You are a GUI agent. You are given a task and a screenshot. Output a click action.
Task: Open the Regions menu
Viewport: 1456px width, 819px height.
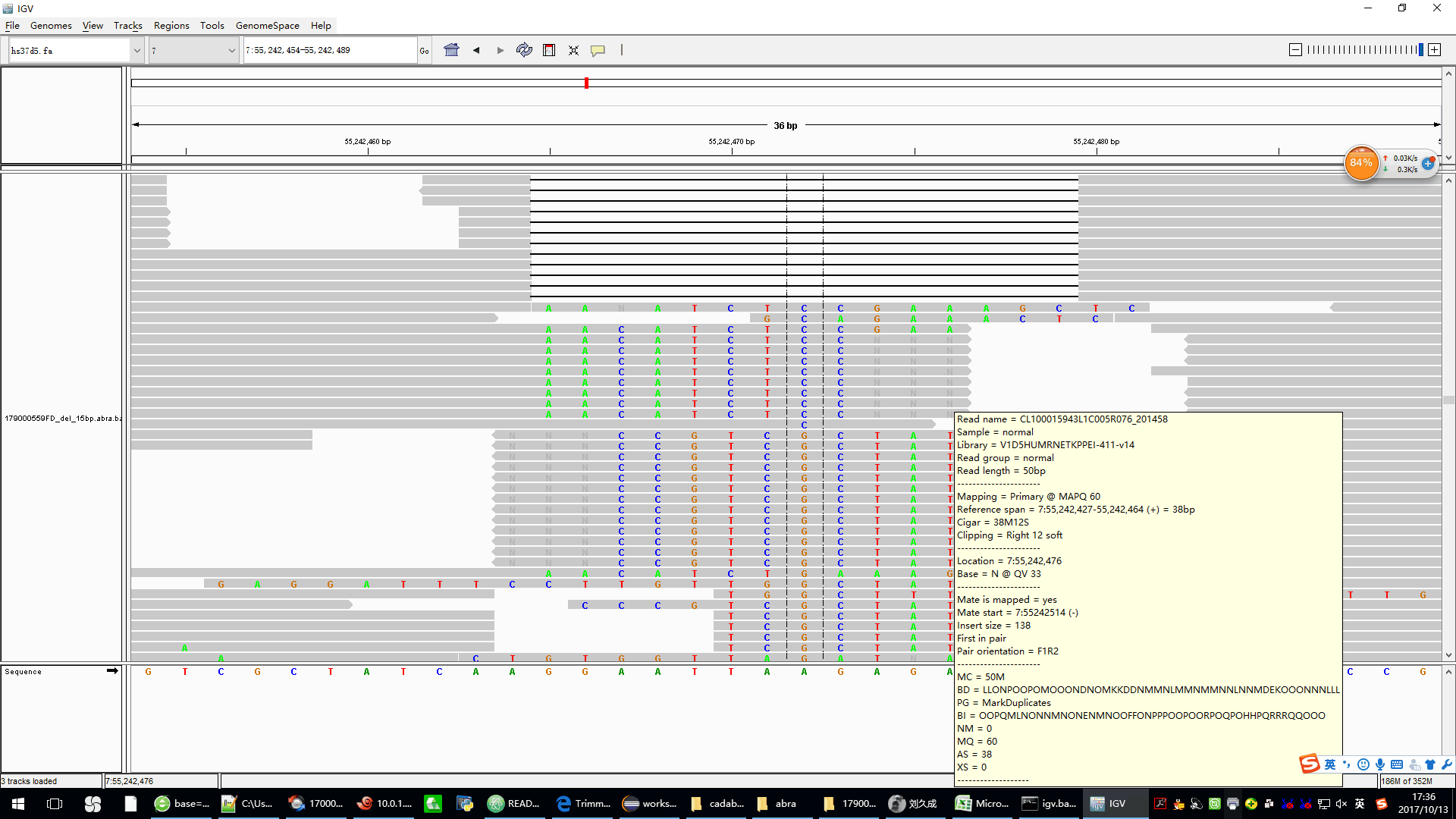[171, 25]
